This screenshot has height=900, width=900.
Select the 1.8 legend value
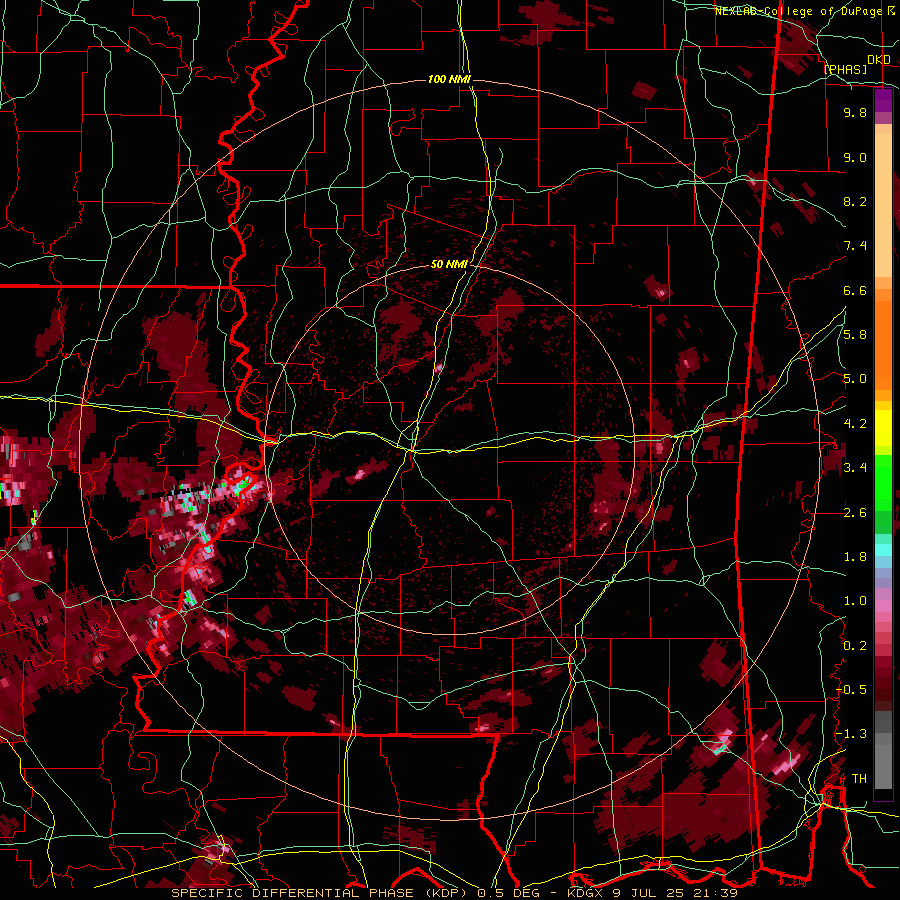[x=855, y=557]
